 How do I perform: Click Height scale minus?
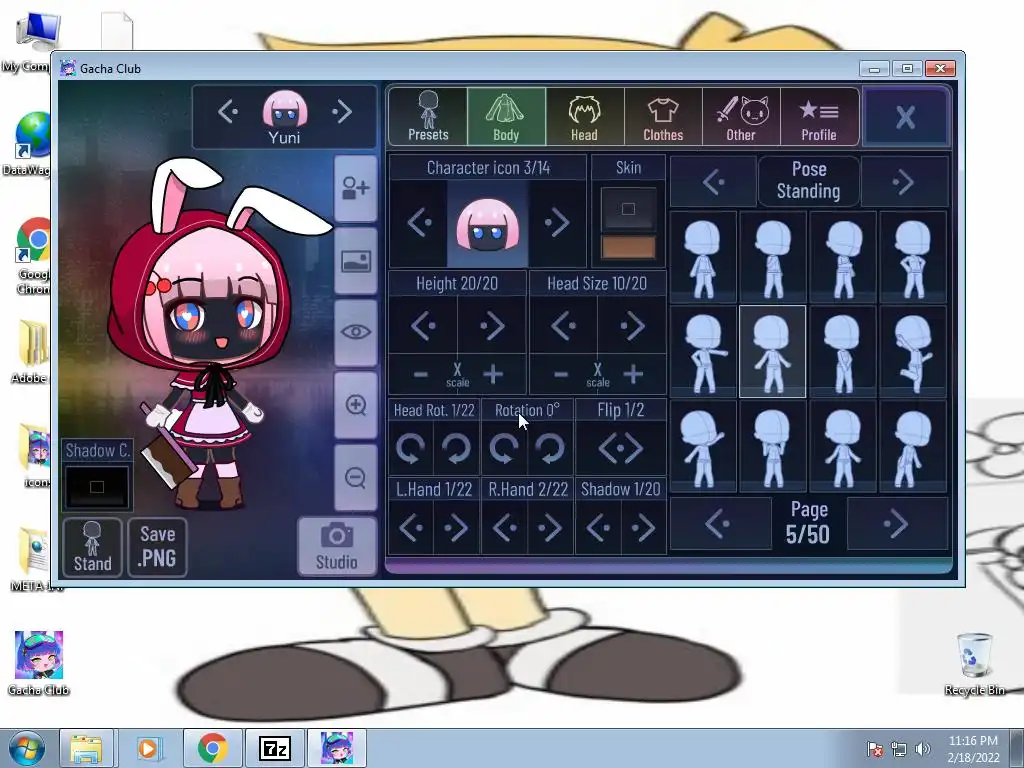pyautogui.click(x=420, y=375)
